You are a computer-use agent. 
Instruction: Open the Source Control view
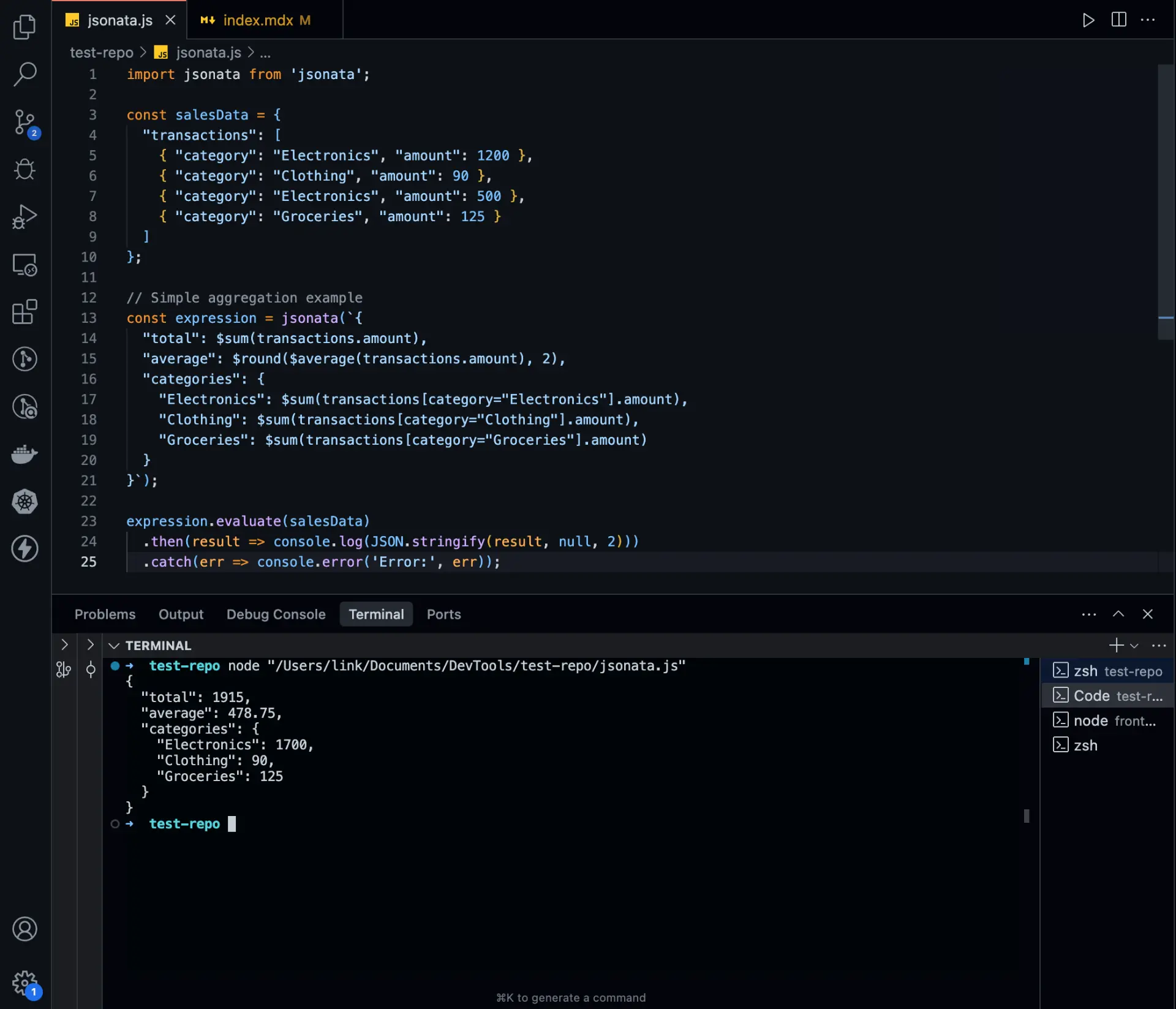pyautogui.click(x=24, y=121)
